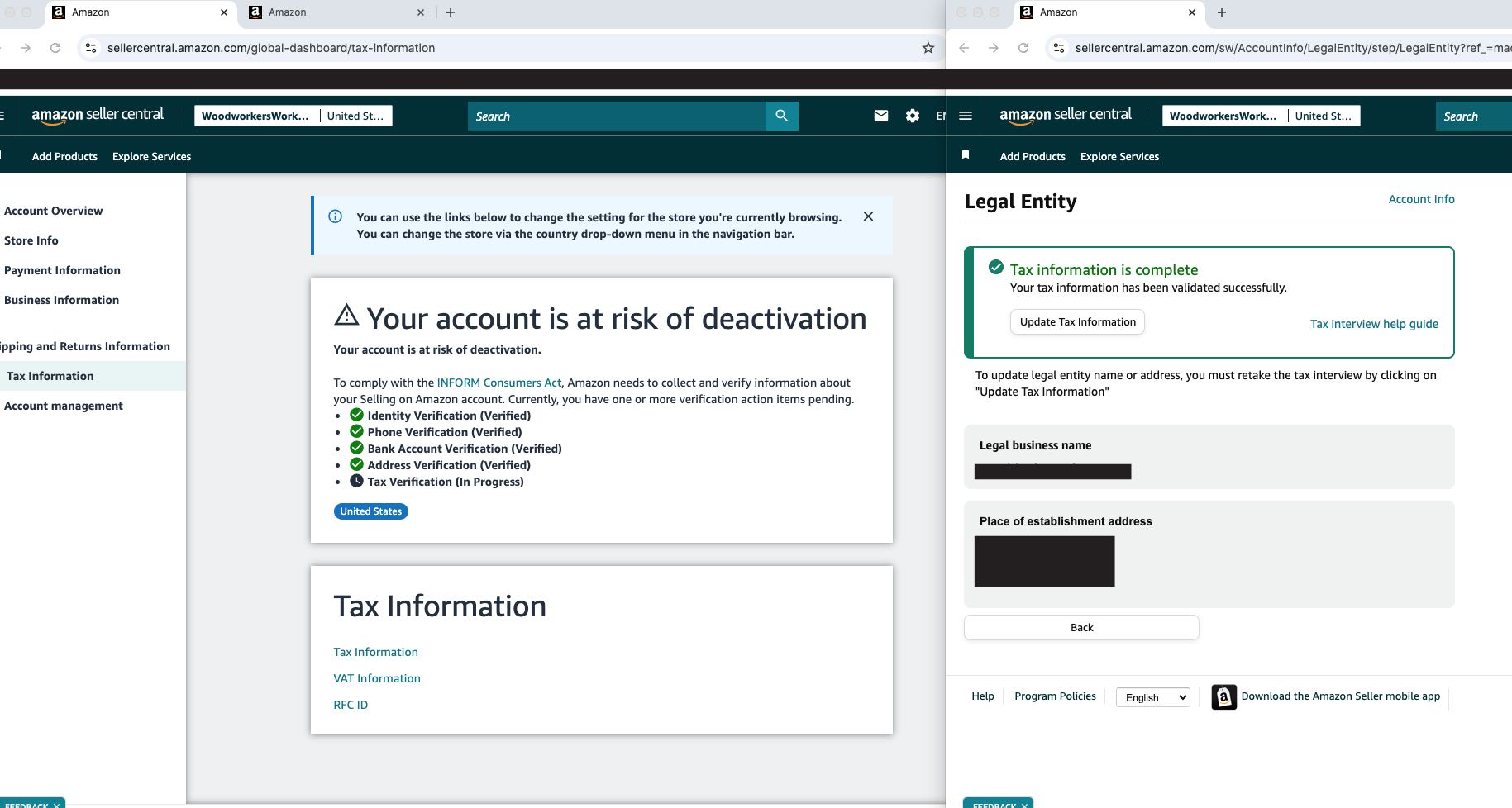Select Account management in the sidebar
Viewport: 1512px width, 808px height.
[x=64, y=406]
